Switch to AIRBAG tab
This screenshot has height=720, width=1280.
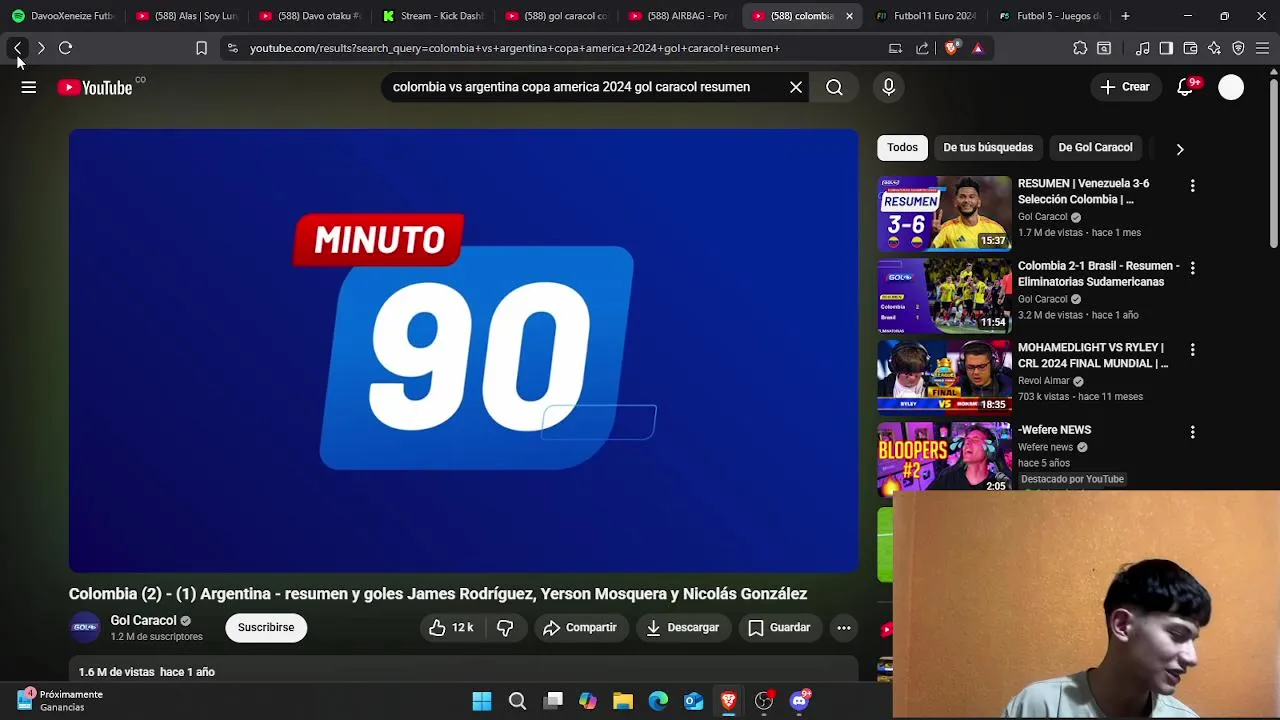[679, 16]
